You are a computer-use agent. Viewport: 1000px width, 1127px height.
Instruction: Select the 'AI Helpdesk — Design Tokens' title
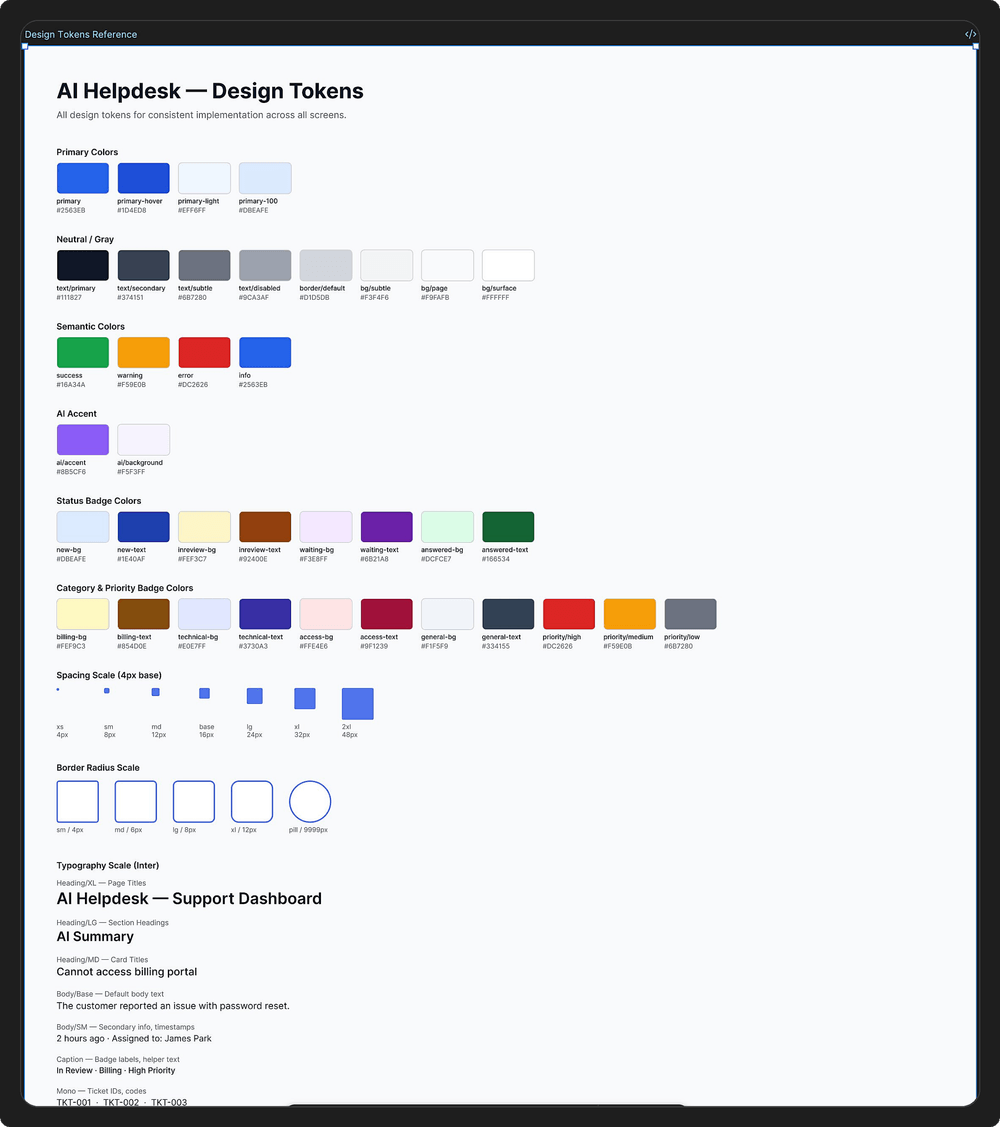pos(210,91)
